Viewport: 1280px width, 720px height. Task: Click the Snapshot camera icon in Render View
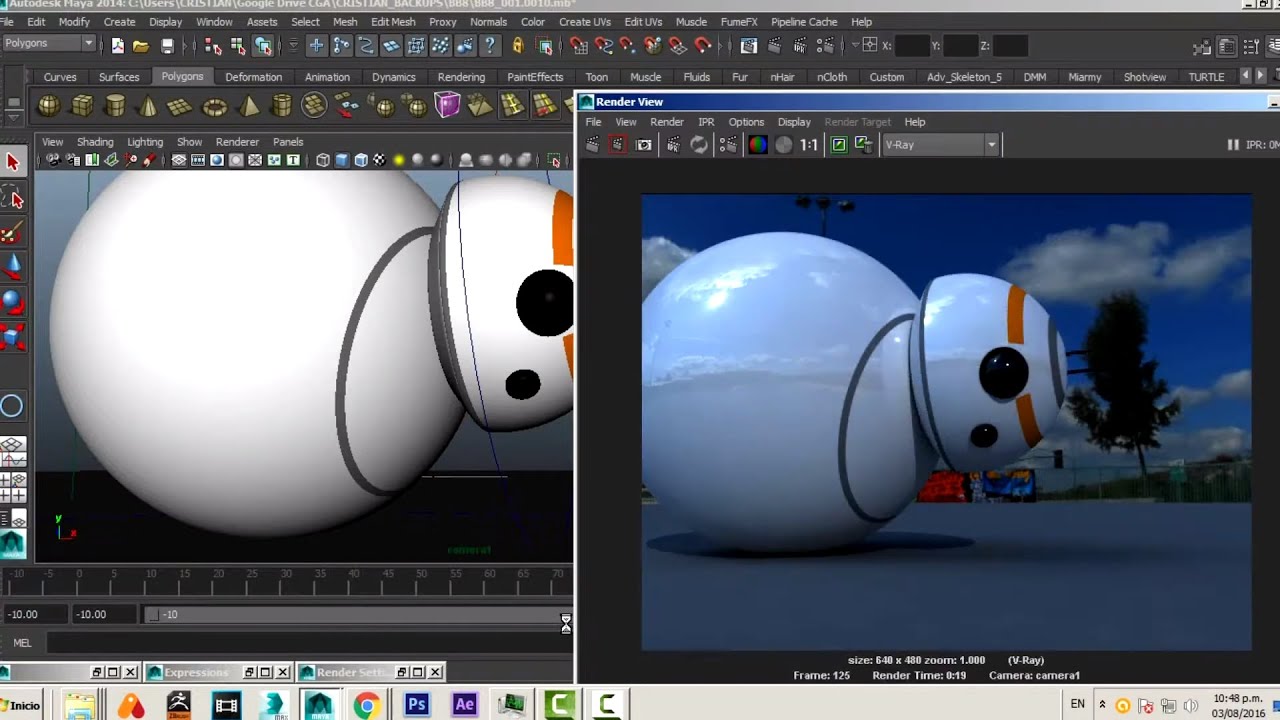(644, 145)
